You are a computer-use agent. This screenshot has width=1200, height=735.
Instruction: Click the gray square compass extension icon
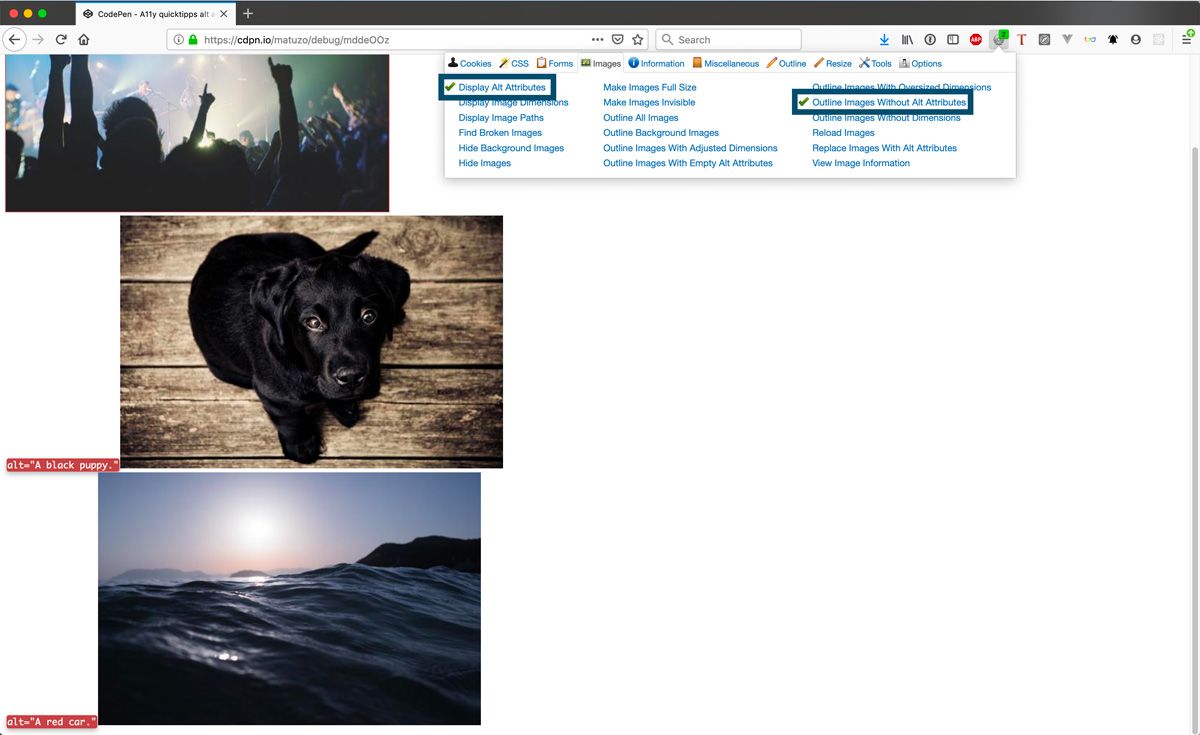[1044, 40]
